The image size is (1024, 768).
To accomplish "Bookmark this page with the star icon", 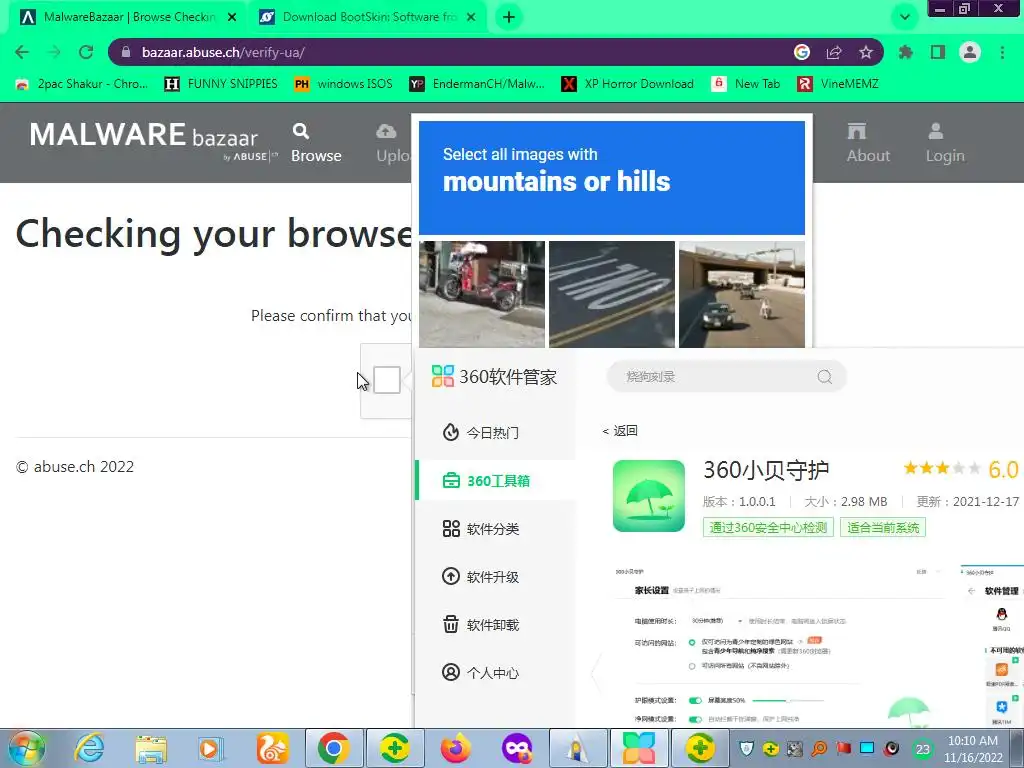I will 866,52.
